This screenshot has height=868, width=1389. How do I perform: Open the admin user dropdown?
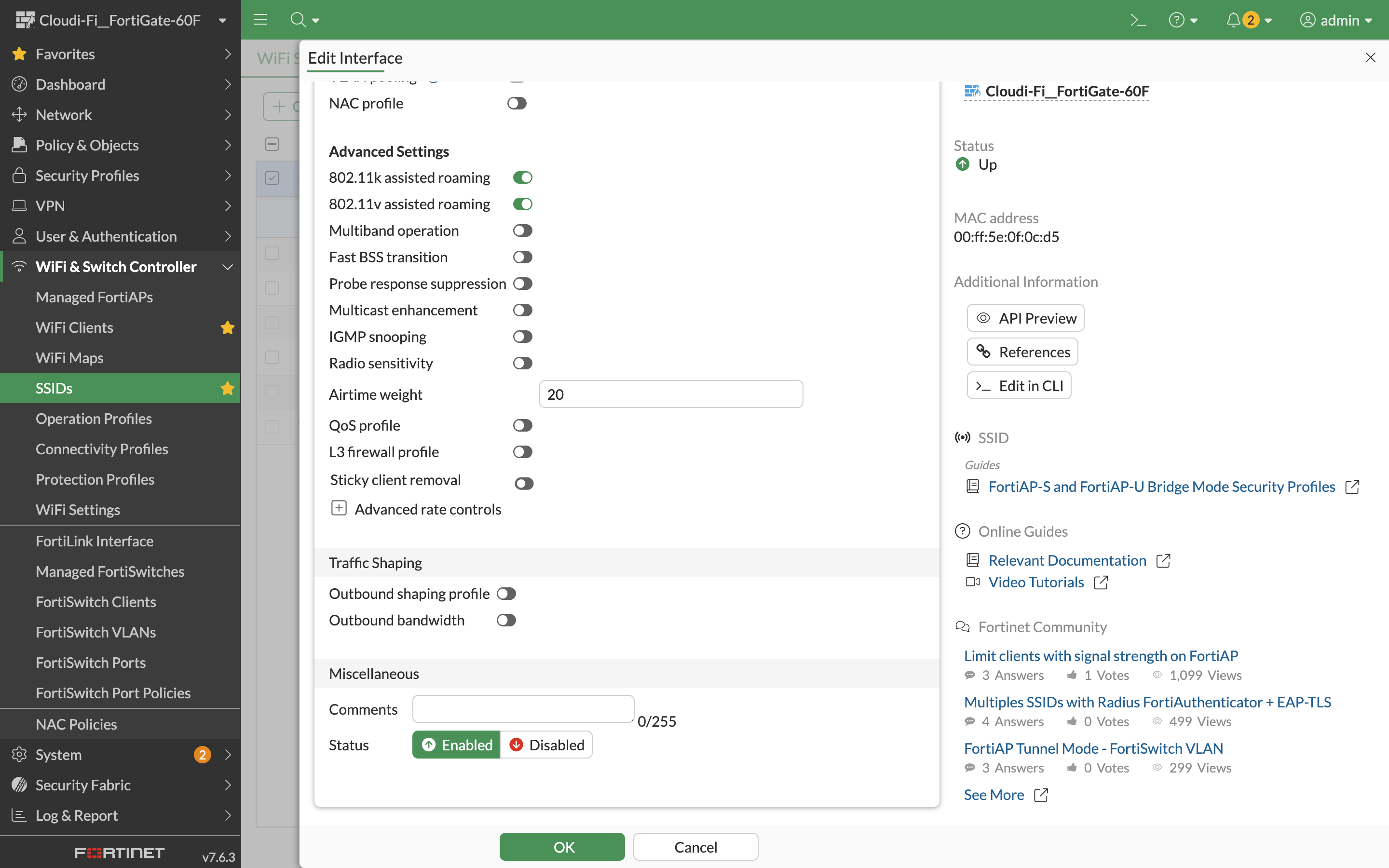point(1337,20)
